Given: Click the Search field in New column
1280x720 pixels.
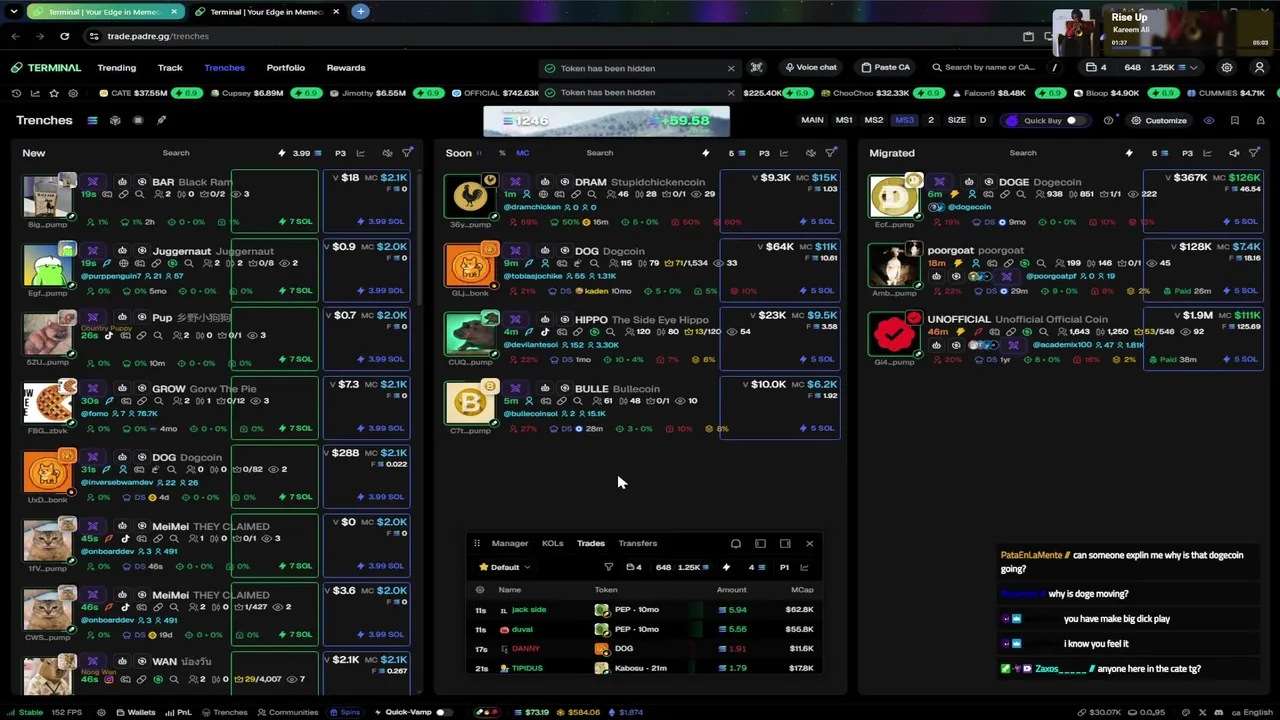Looking at the screenshot, I should (x=176, y=153).
